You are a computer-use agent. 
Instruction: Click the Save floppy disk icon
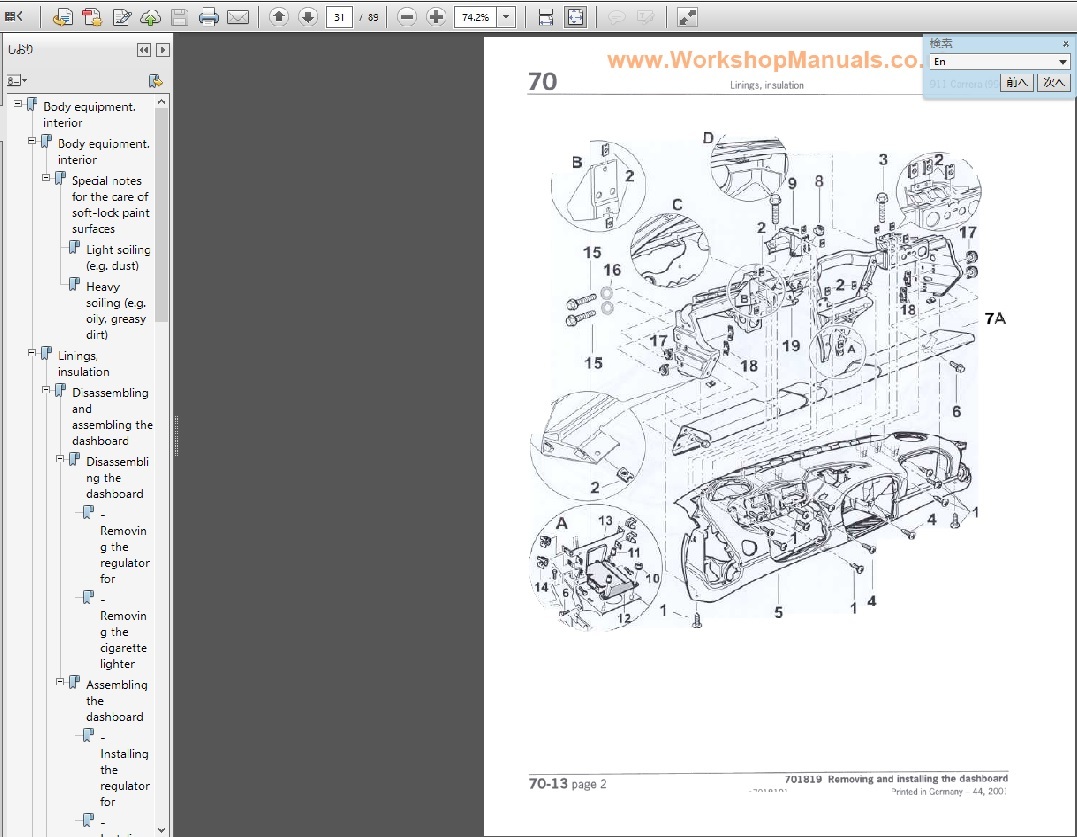tap(179, 17)
